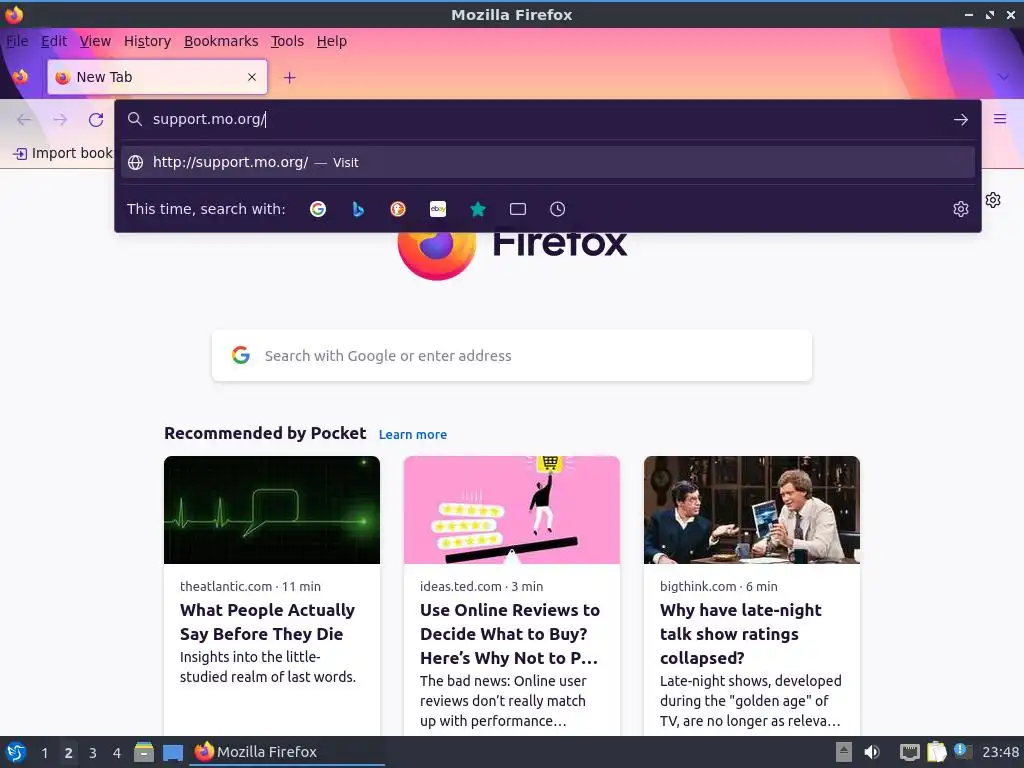1024x768 pixels.
Task: Click Mozilla Firefox taskbar window button
Action: point(287,752)
